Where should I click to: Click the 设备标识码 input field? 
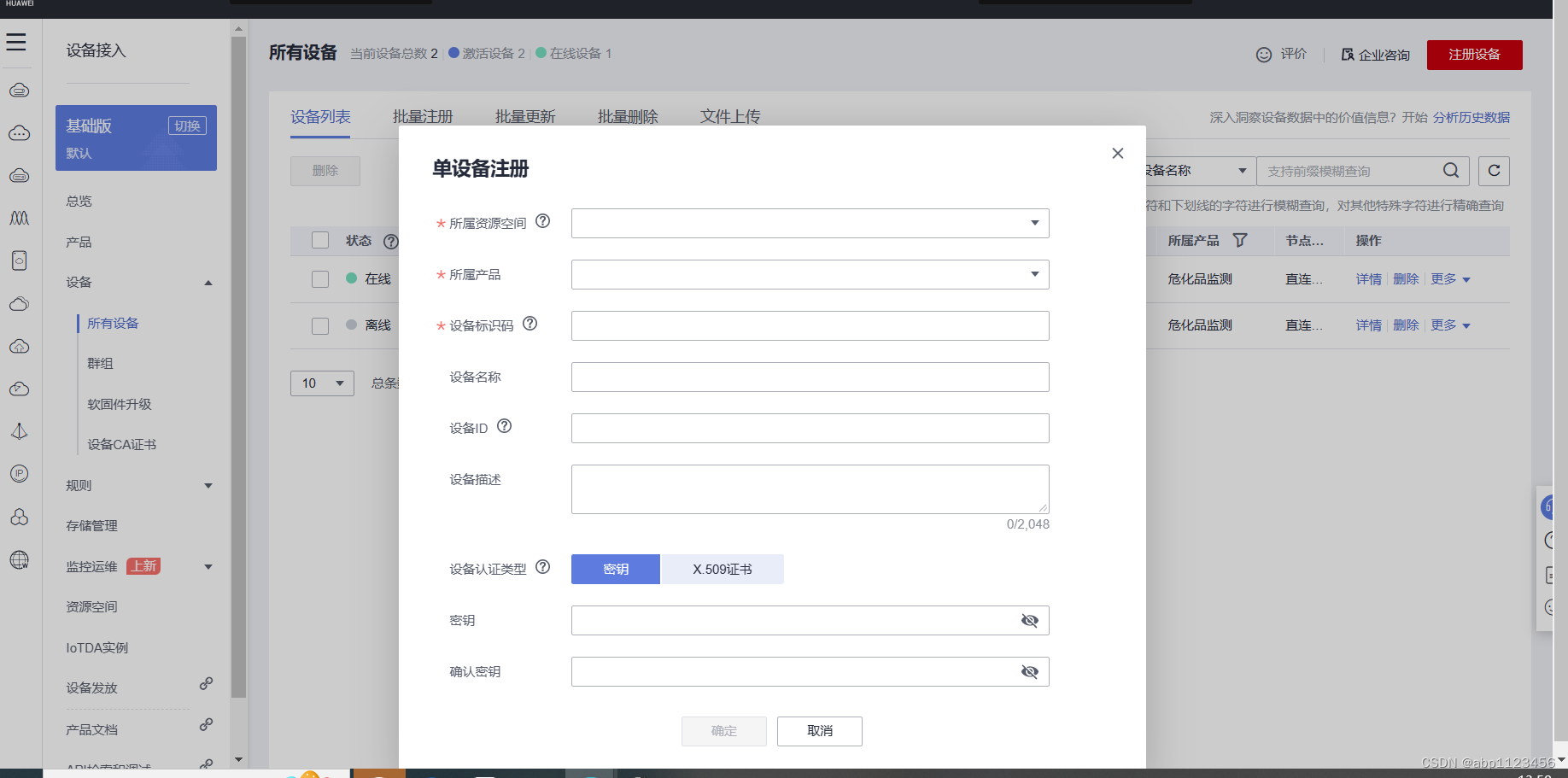pos(810,325)
